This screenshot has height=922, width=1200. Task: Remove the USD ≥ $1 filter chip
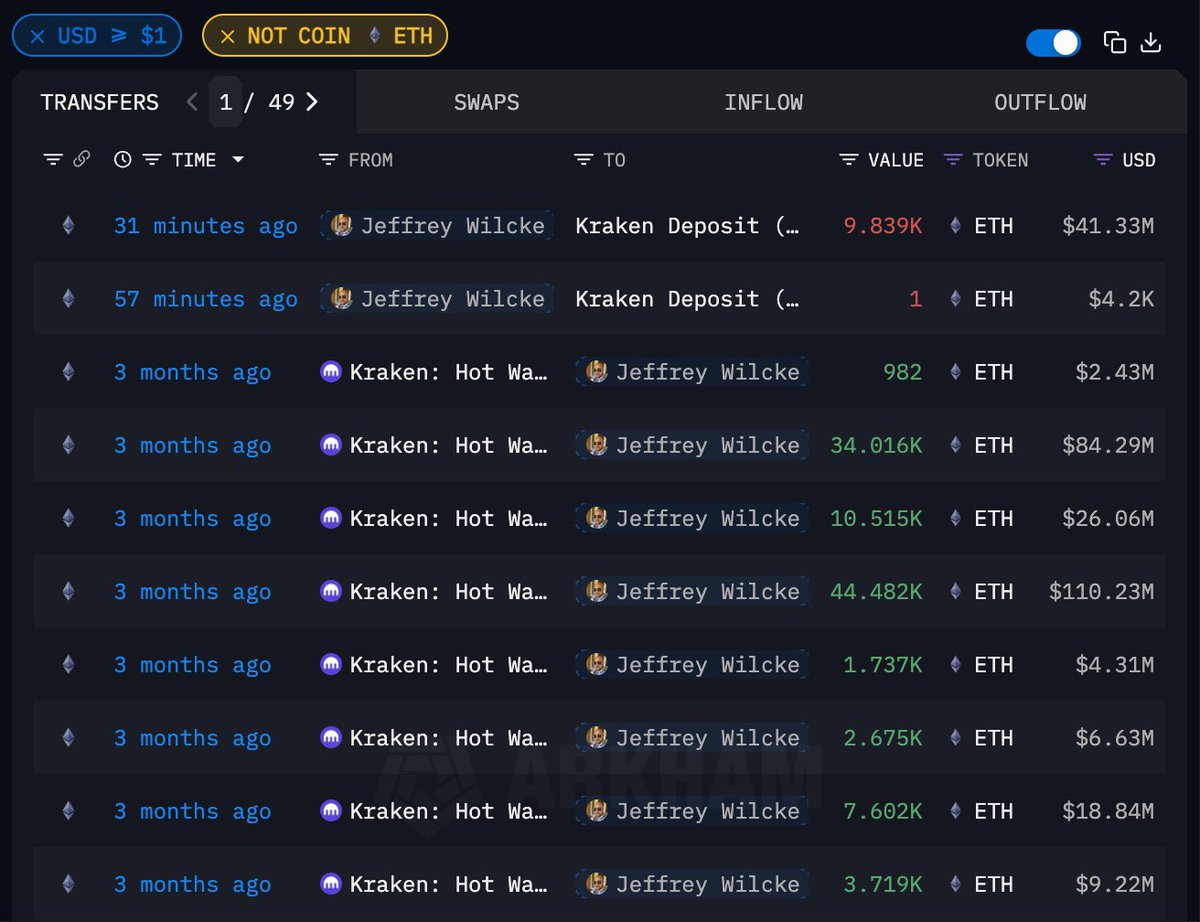click(x=37, y=36)
